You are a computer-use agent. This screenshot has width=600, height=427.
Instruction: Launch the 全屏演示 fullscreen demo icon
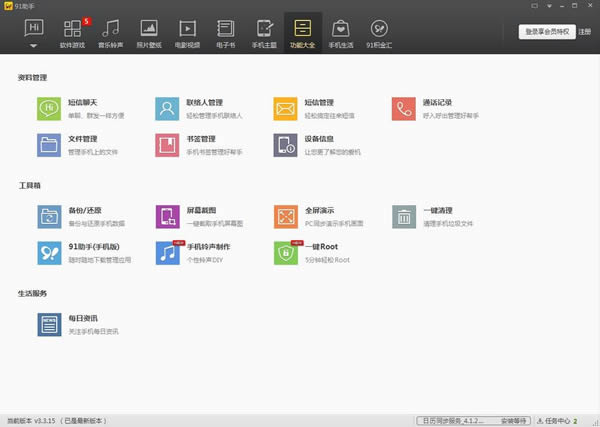[x=286, y=217]
